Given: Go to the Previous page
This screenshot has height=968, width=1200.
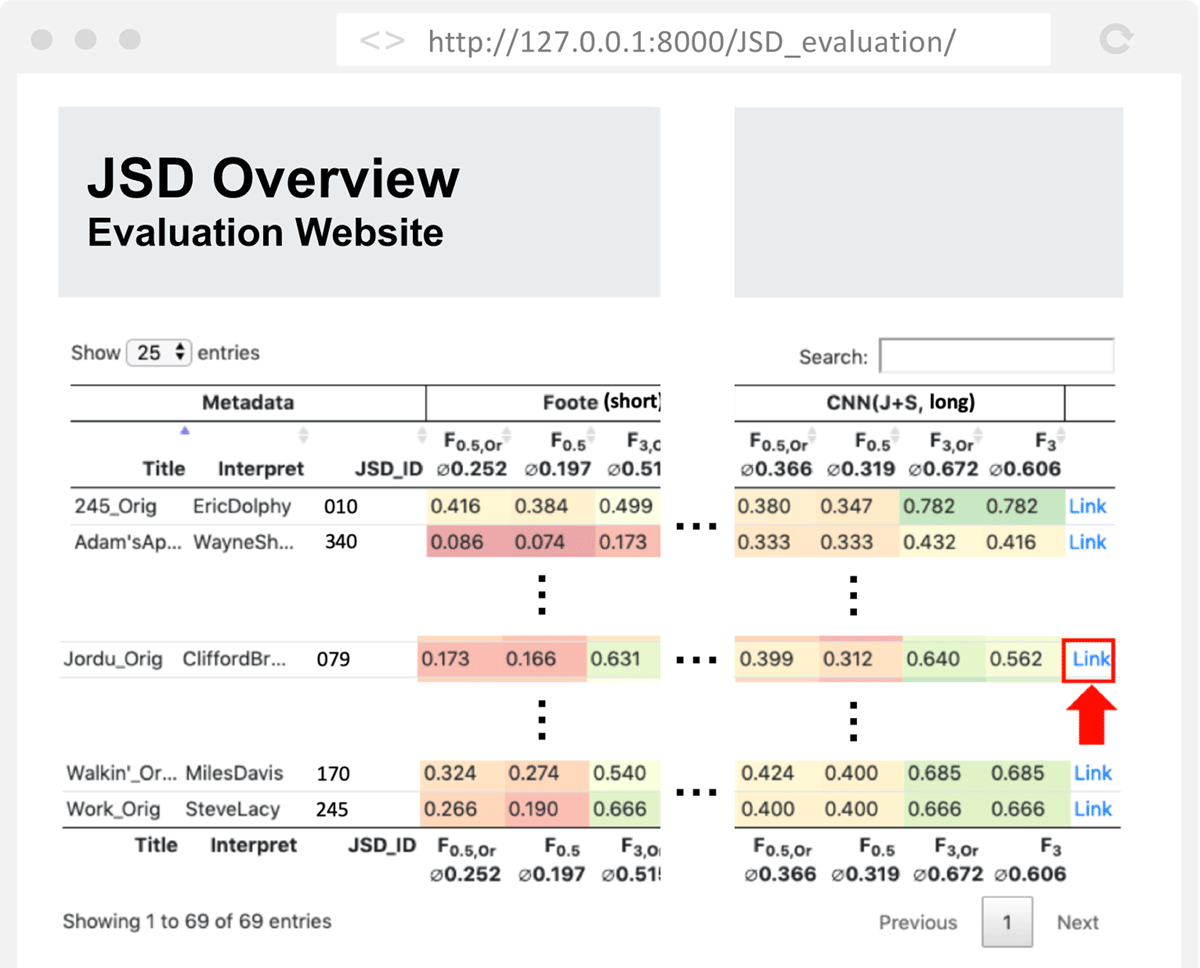Looking at the screenshot, I should click(x=917, y=923).
